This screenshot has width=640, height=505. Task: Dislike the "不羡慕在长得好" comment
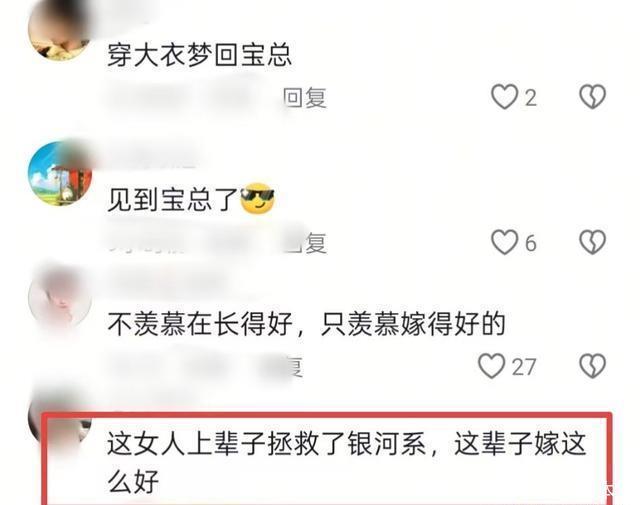[592, 366]
